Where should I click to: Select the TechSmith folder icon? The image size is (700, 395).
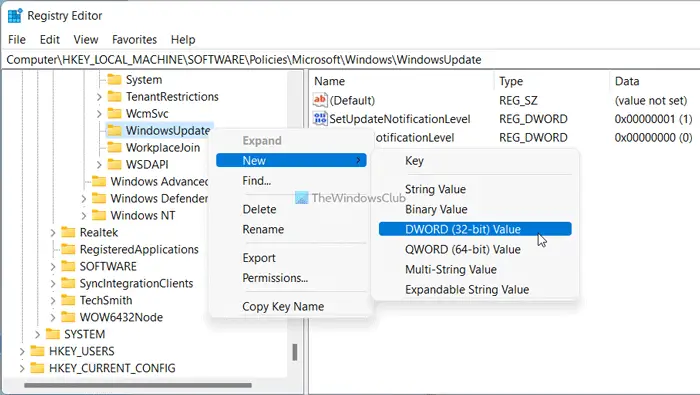(68, 300)
